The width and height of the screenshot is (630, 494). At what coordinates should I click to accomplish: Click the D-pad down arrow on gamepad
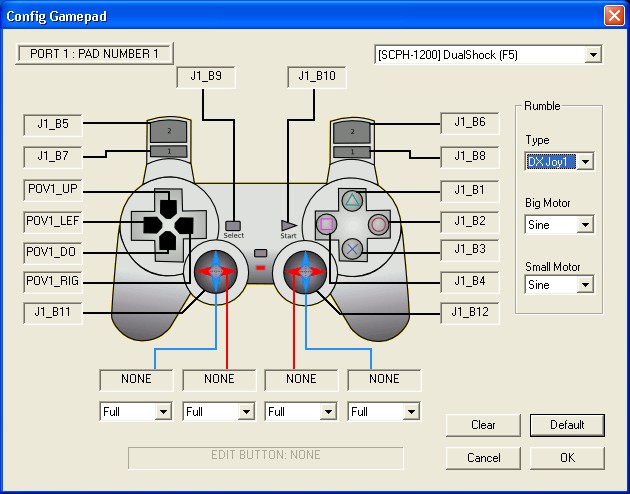click(x=168, y=241)
